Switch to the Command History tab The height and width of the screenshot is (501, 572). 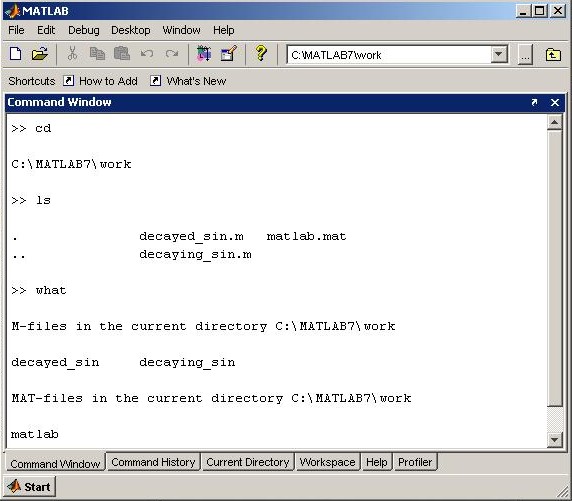(x=153, y=462)
